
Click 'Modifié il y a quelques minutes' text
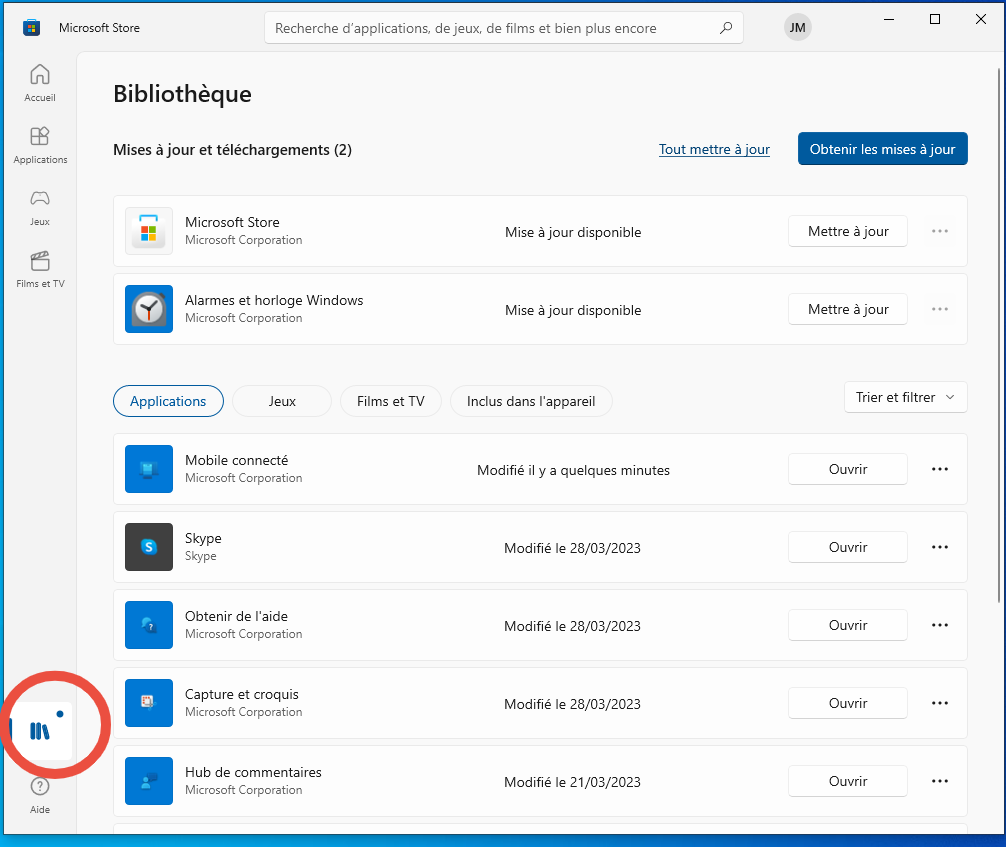574,470
